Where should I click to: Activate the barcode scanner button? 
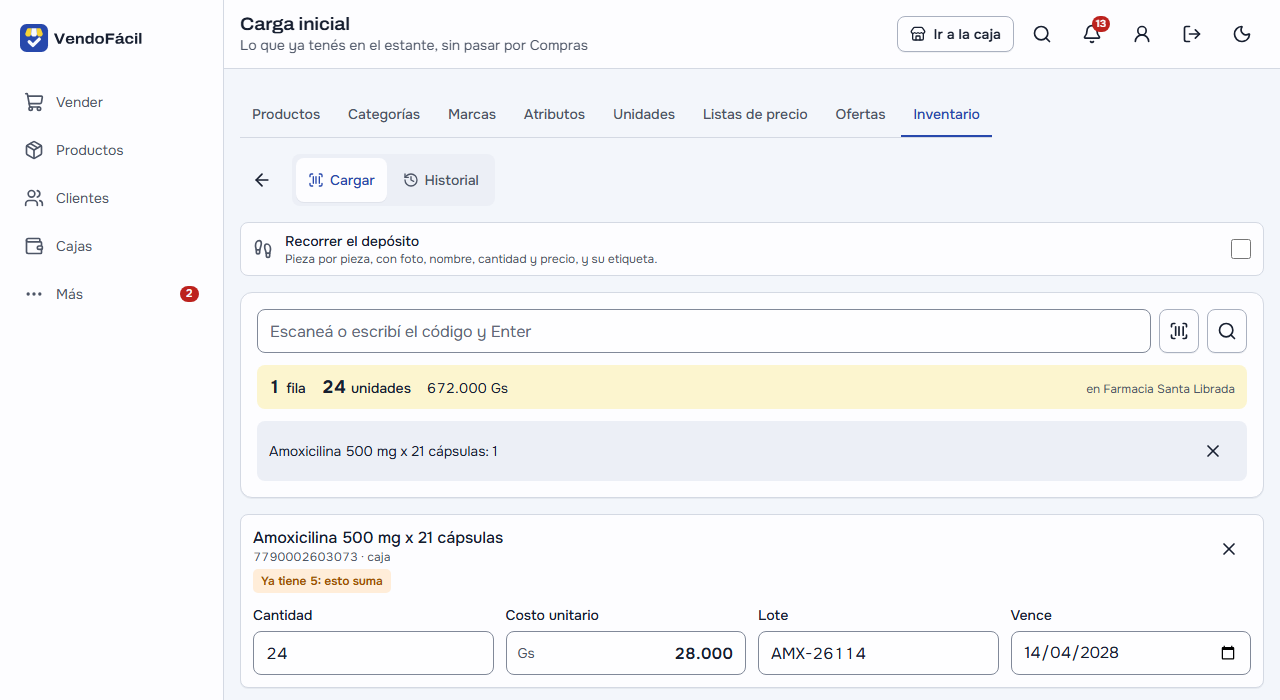[x=1179, y=331]
